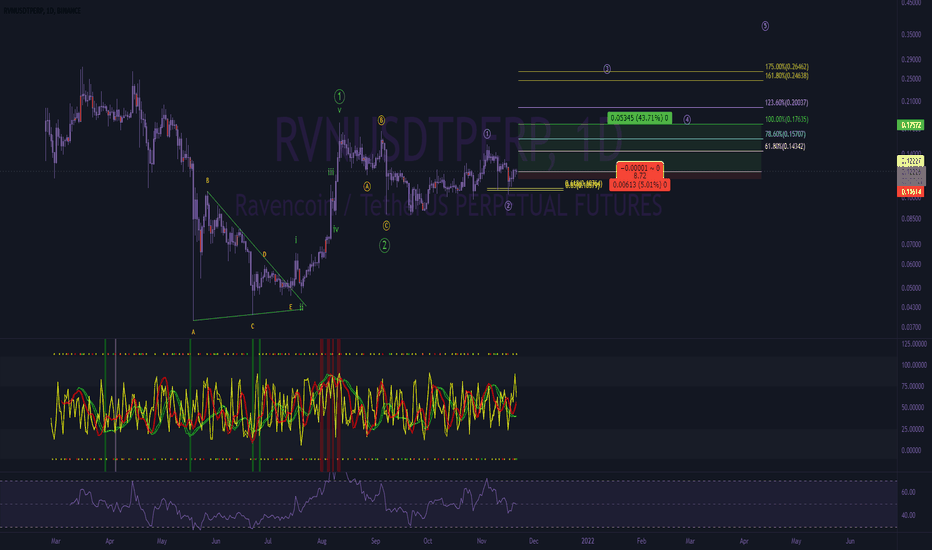Select the green circled wave 1 label
This screenshot has width=932, height=550.
(x=339, y=96)
